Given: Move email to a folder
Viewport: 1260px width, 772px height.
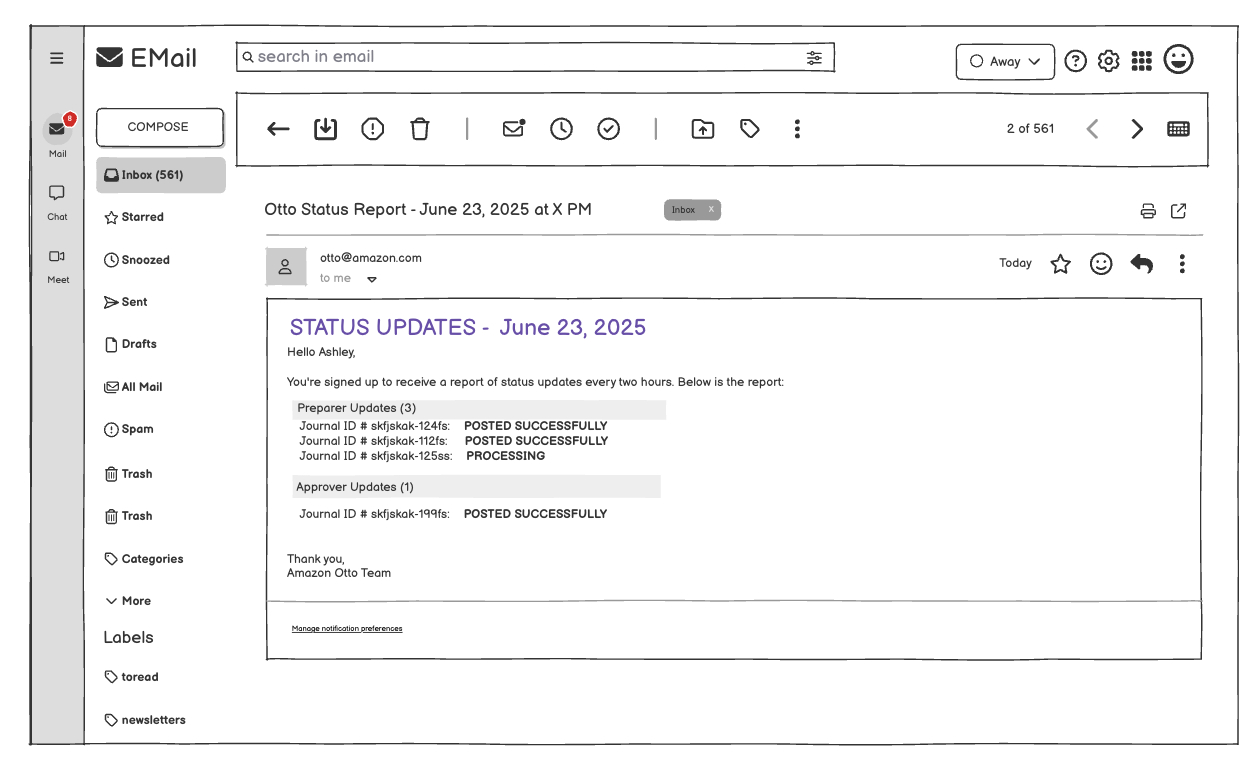Looking at the screenshot, I should click(703, 129).
